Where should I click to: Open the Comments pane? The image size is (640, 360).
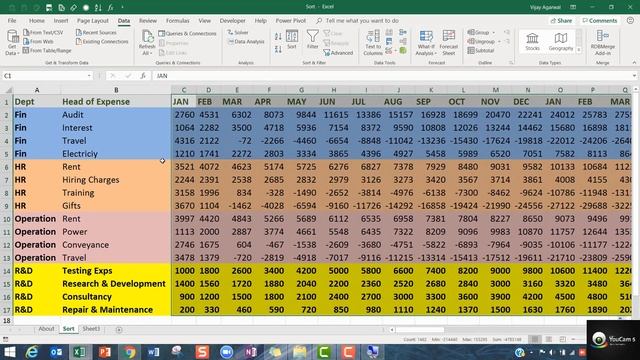pos(600,20)
